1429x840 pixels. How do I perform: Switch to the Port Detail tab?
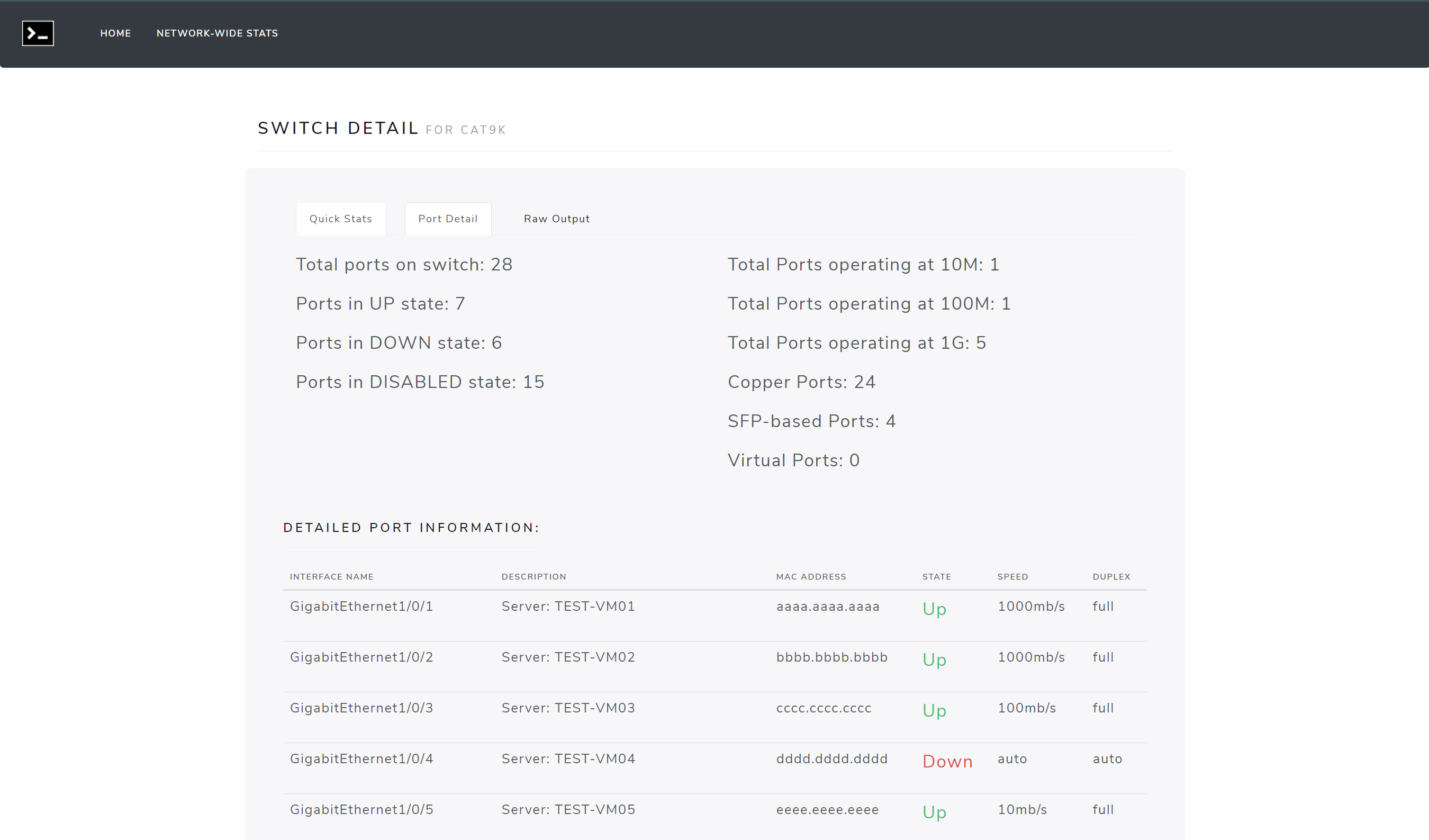click(448, 219)
